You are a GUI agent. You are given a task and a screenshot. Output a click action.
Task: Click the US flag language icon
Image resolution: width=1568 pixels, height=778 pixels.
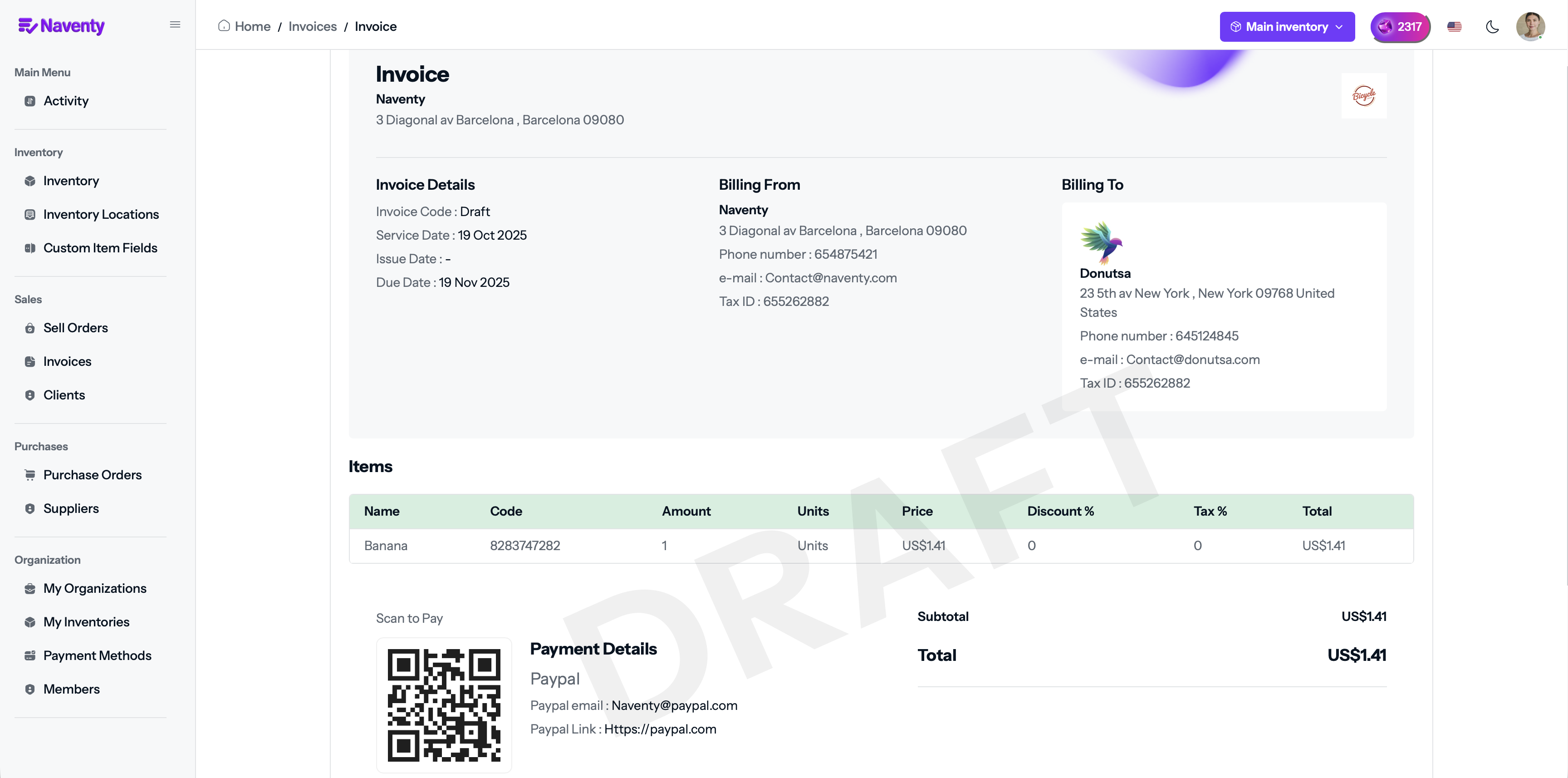coord(1454,27)
